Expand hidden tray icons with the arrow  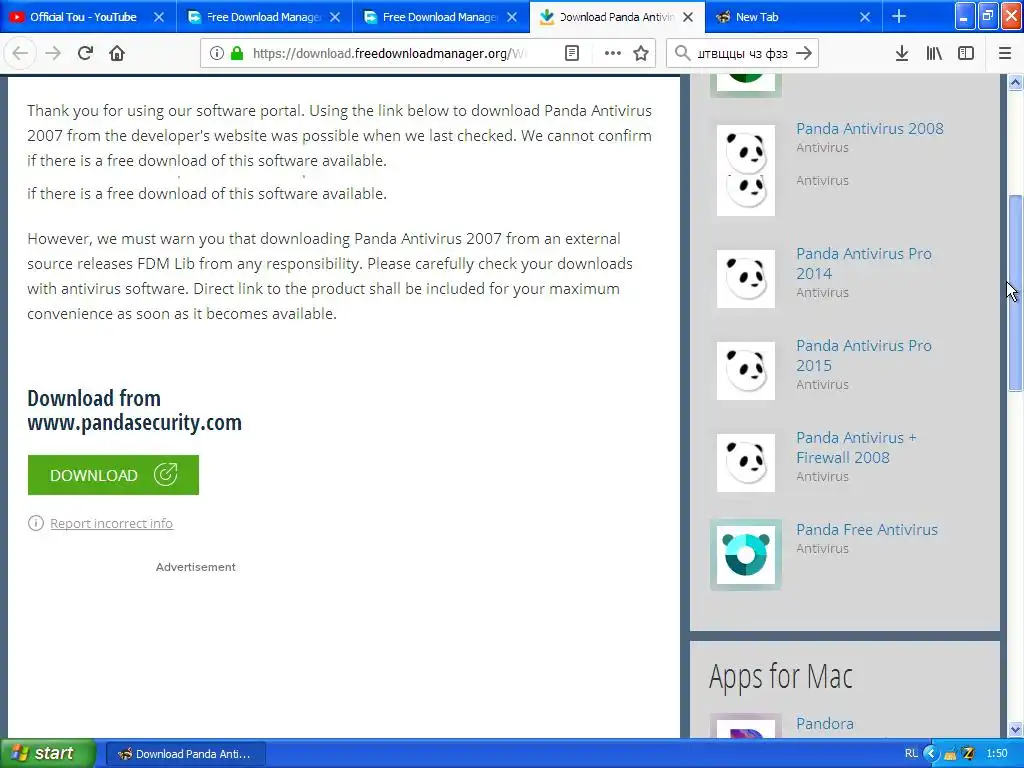(930, 754)
